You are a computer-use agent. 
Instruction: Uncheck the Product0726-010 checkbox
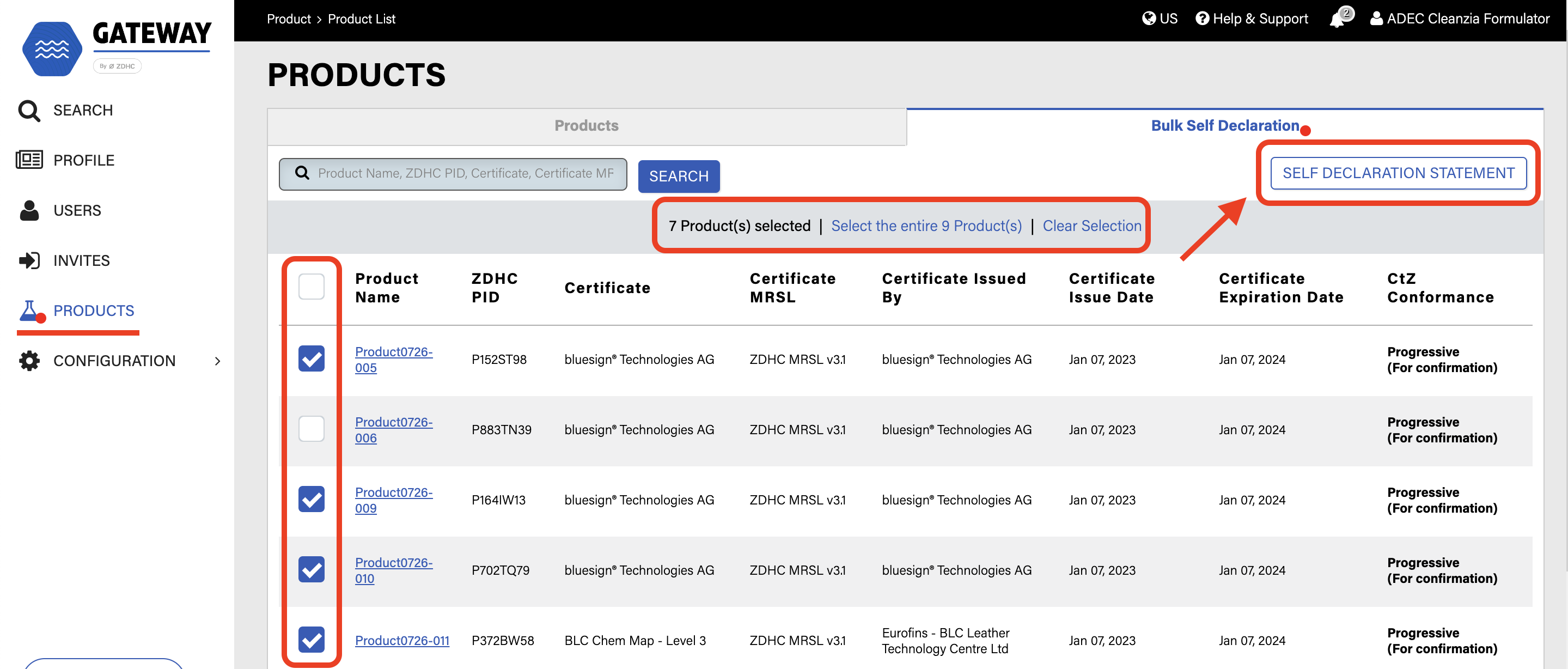coord(311,569)
